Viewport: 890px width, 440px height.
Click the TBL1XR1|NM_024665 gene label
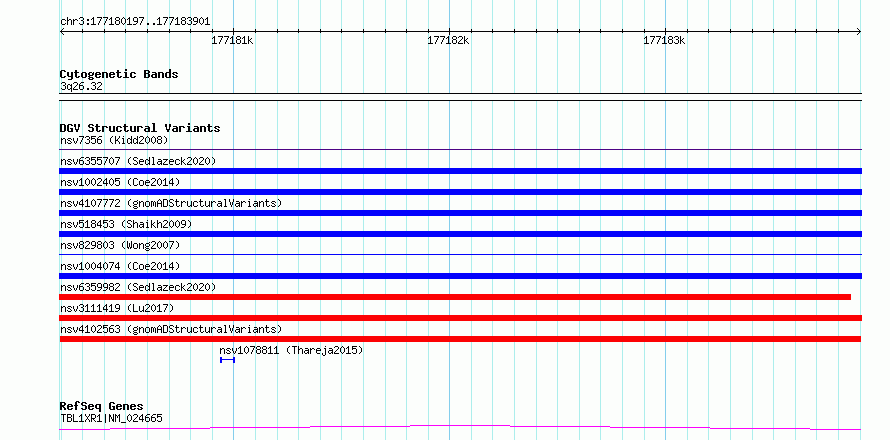click(111, 419)
